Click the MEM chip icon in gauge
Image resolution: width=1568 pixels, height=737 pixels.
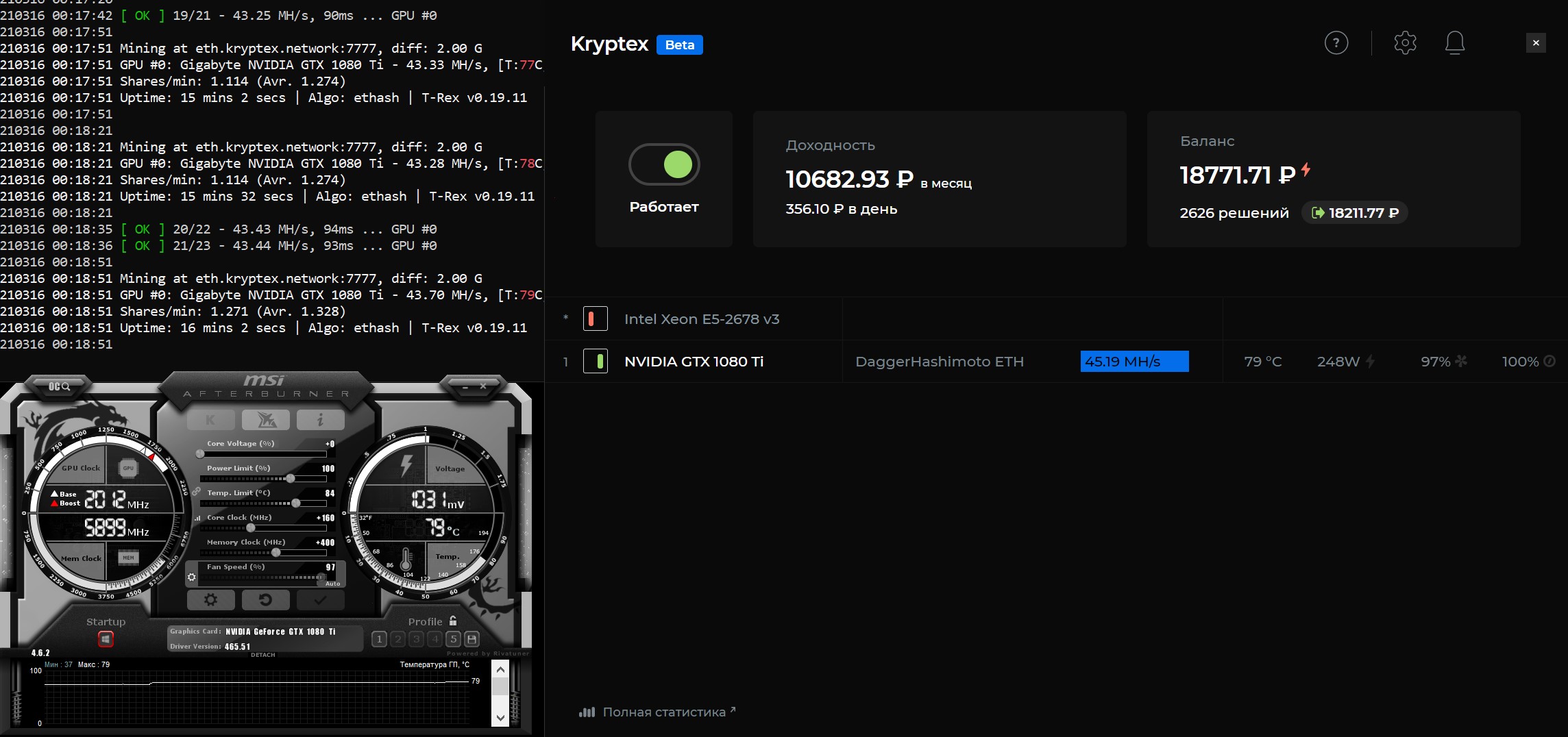(x=128, y=558)
